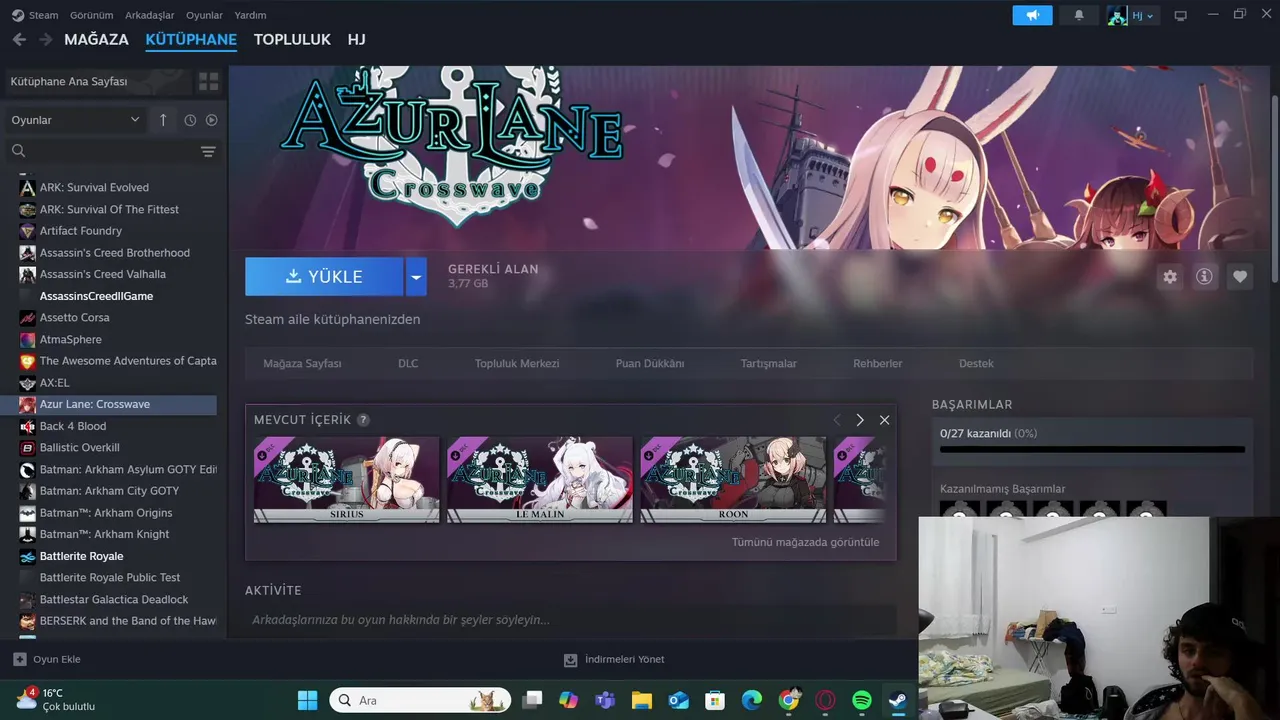The height and width of the screenshot is (720, 1280).
Task: Open the Arkadaşlar menu
Action: point(149,15)
